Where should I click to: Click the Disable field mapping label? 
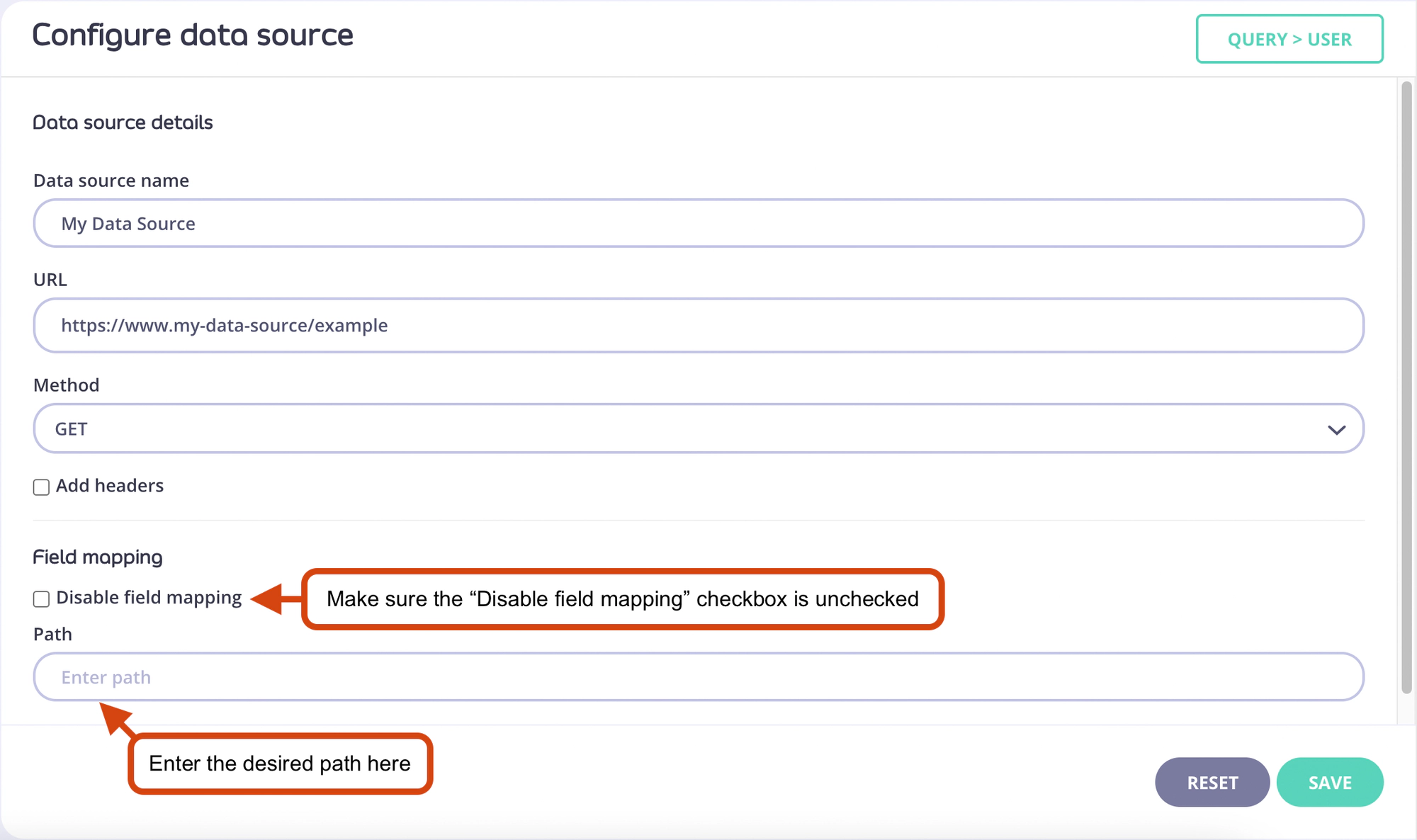(x=149, y=598)
